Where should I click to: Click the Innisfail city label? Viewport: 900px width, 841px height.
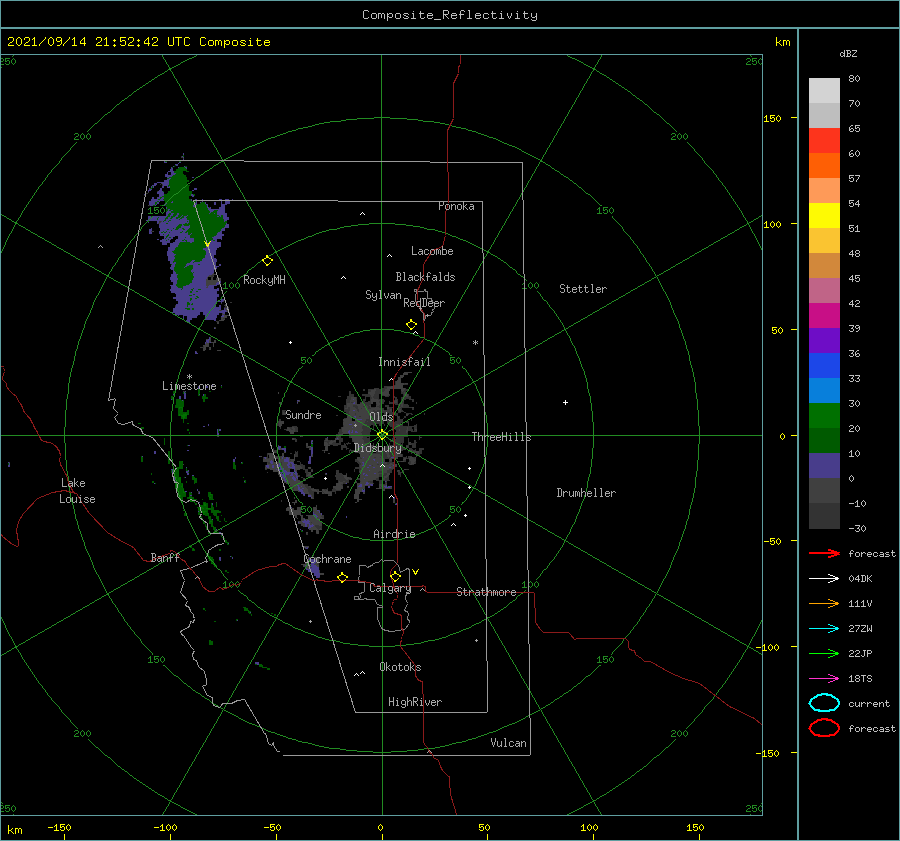(x=404, y=362)
